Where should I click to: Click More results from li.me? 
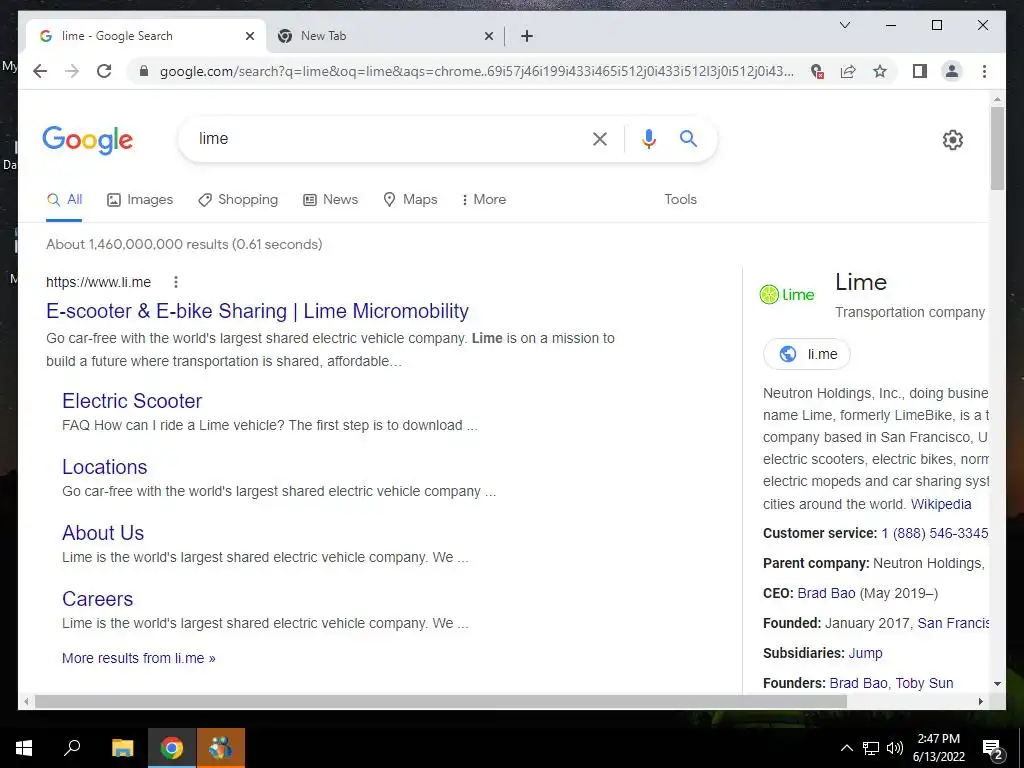point(138,658)
